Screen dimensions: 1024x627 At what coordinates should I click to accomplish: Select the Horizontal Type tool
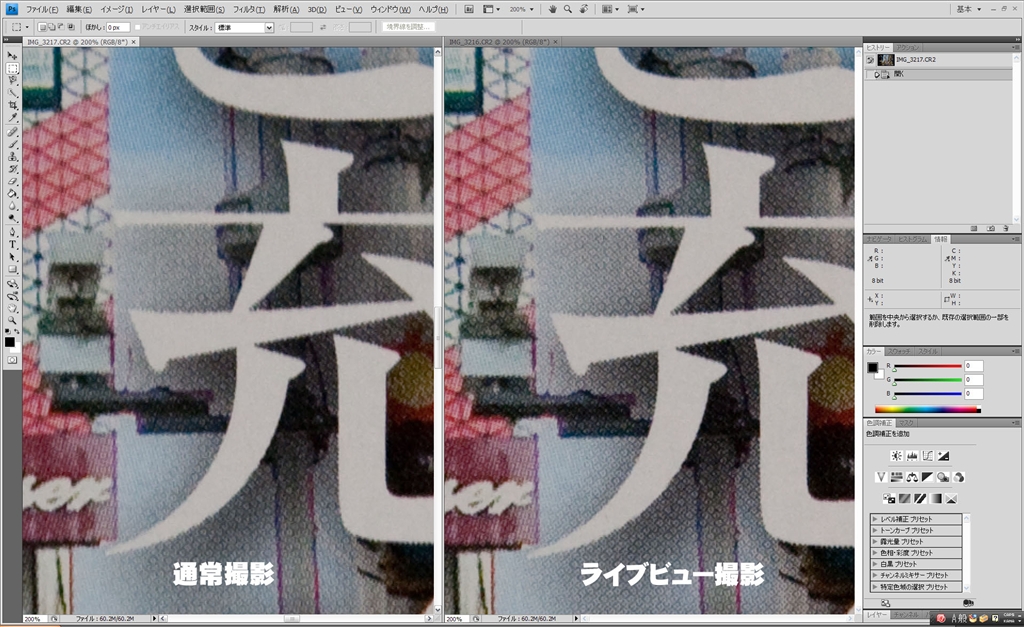click(x=12, y=244)
